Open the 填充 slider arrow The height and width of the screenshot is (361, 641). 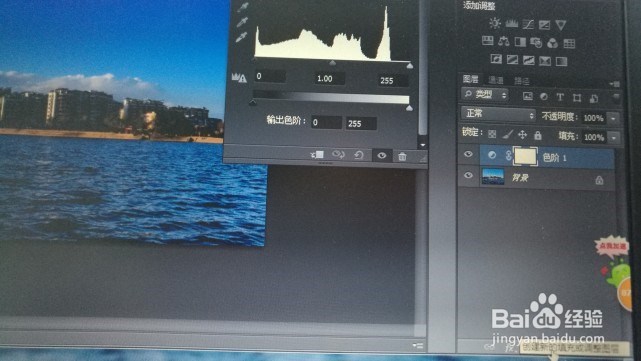[x=614, y=138]
